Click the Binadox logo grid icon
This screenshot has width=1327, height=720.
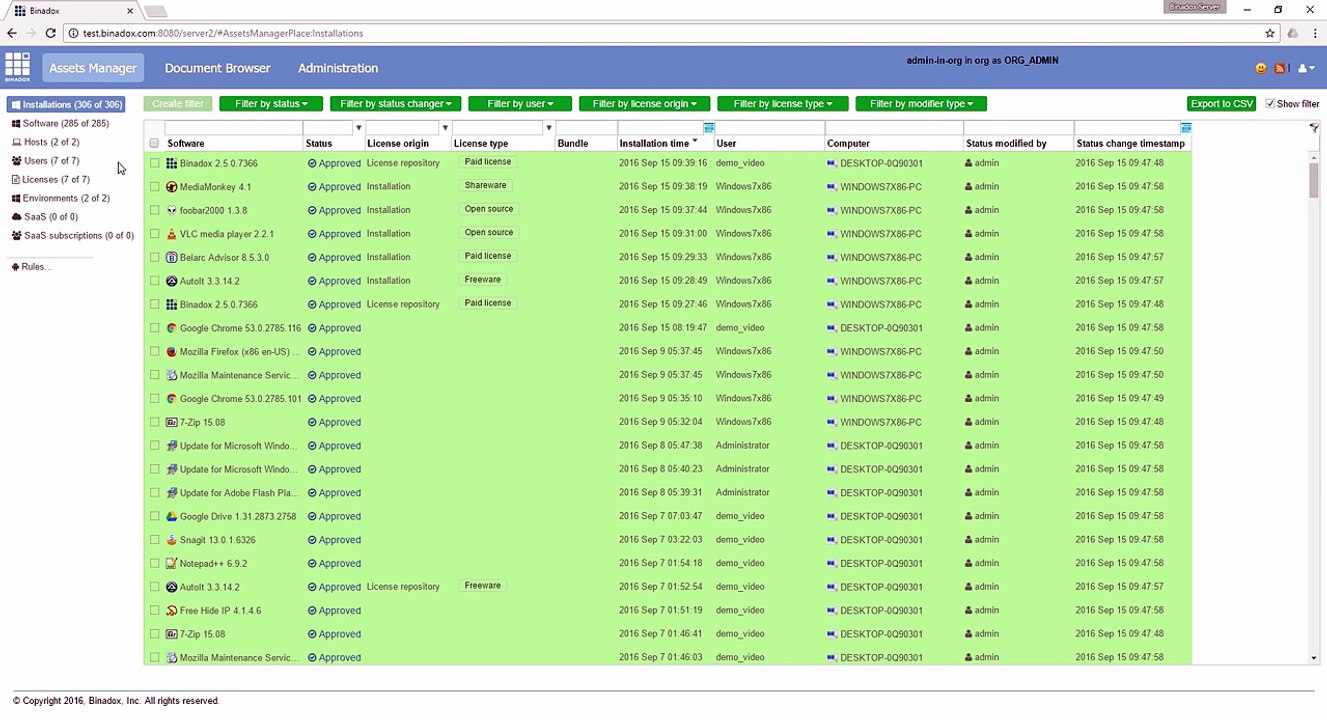17,66
